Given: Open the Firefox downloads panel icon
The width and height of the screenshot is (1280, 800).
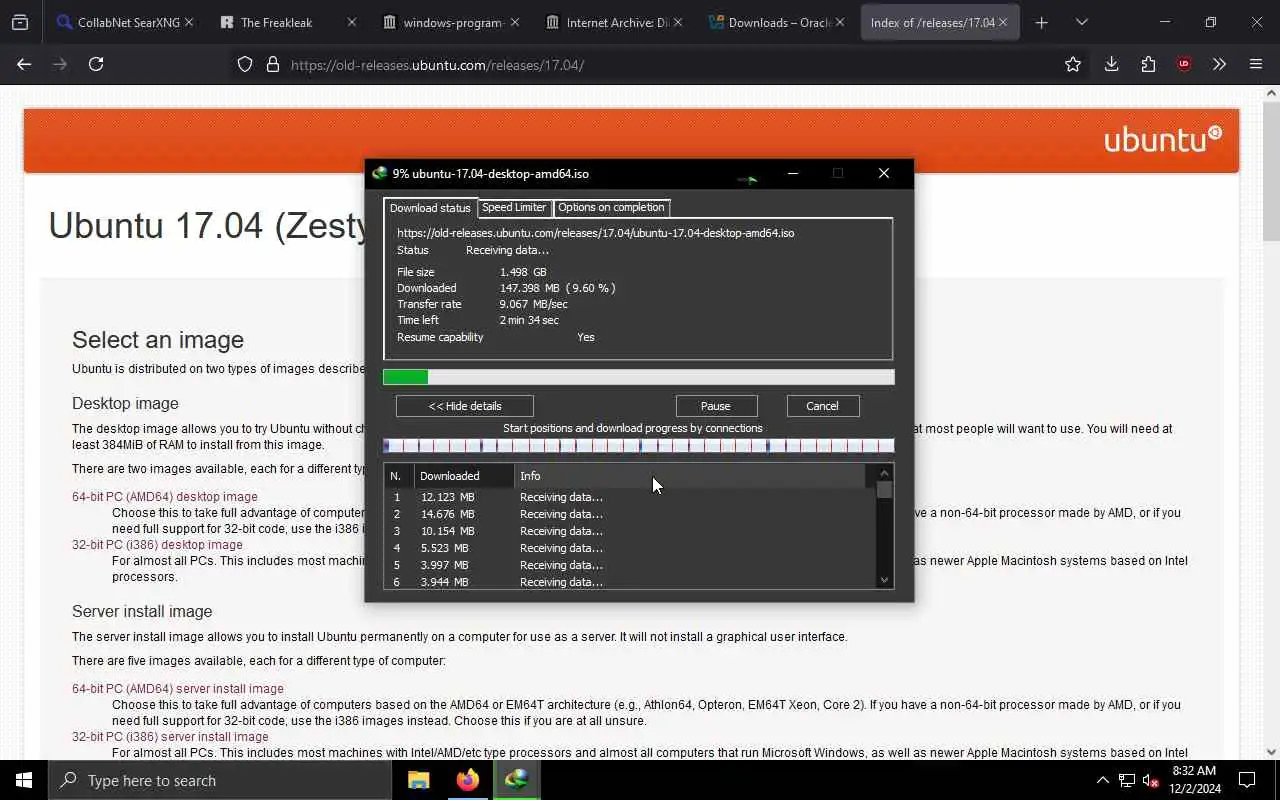Looking at the screenshot, I should pos(1111,64).
